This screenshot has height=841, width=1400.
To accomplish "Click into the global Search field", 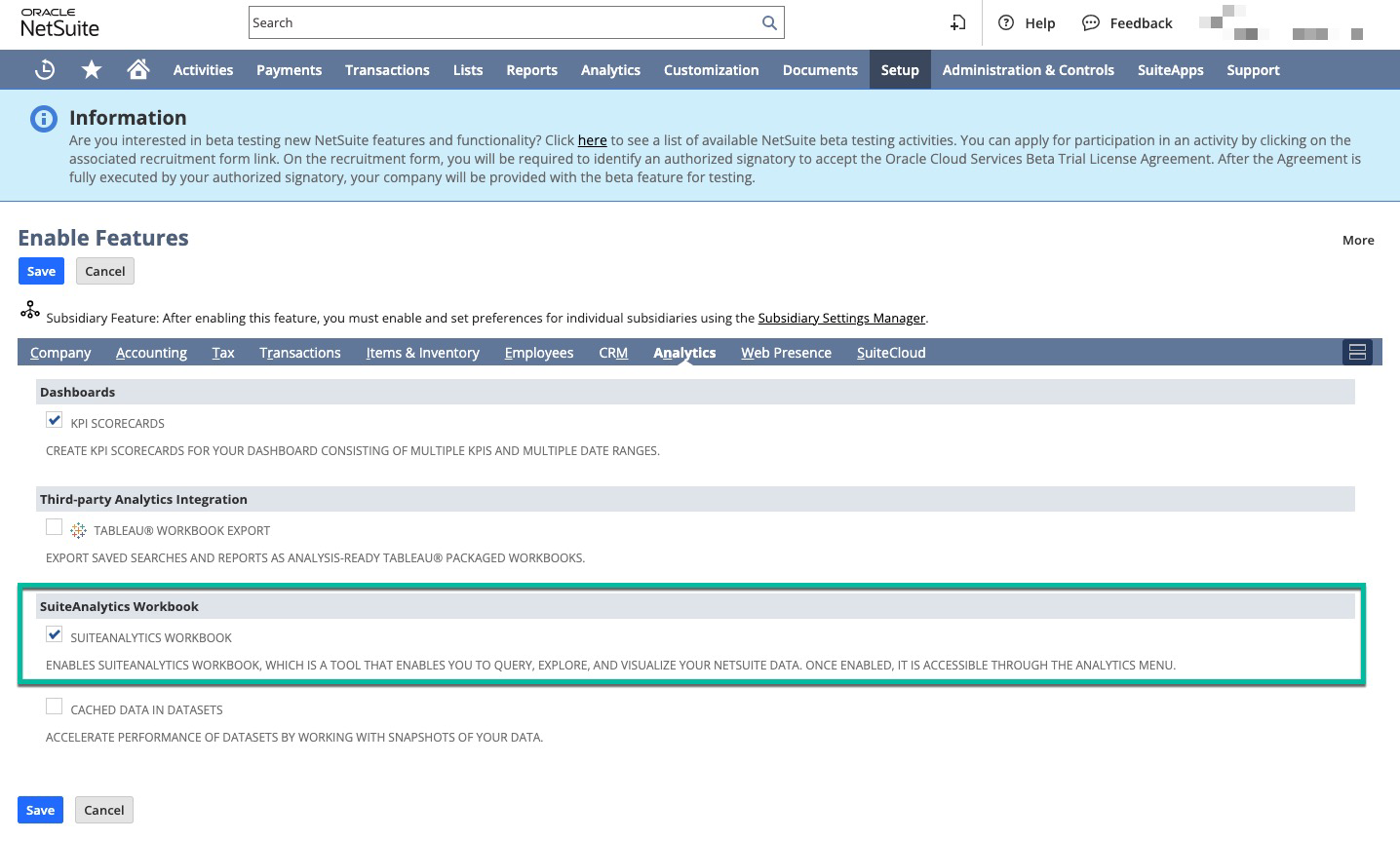I will (504, 22).
